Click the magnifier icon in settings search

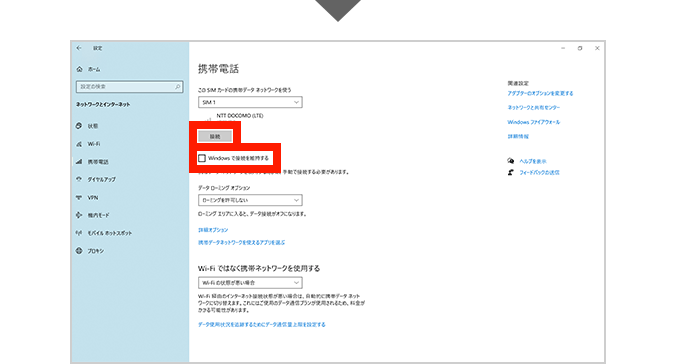click(x=178, y=87)
